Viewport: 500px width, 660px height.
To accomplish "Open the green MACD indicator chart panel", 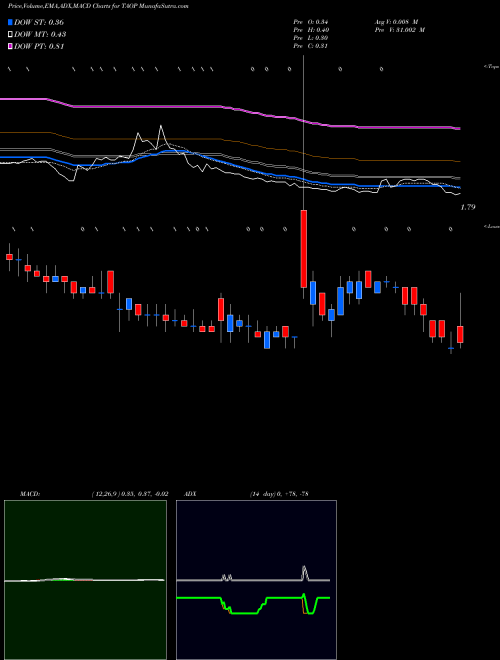I will coord(85,580).
